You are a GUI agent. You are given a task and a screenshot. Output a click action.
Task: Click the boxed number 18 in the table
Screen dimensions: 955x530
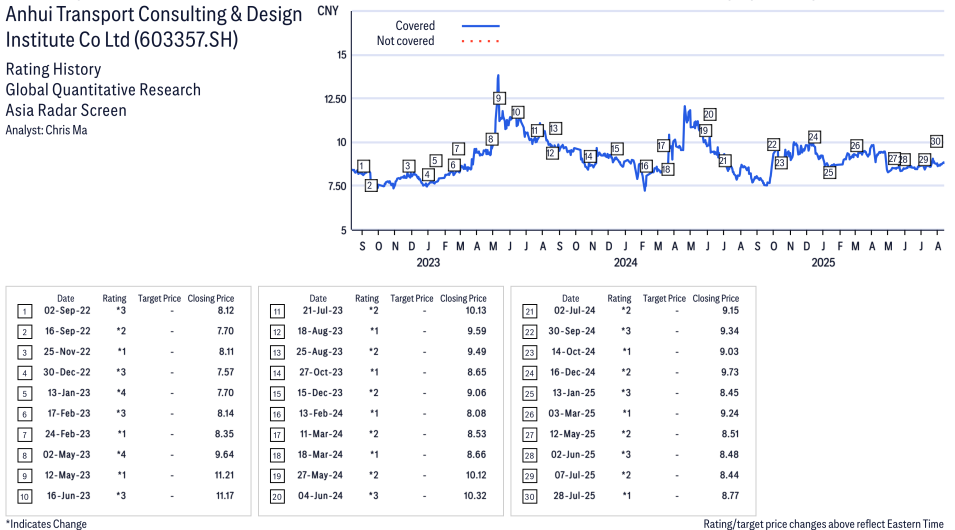277,455
